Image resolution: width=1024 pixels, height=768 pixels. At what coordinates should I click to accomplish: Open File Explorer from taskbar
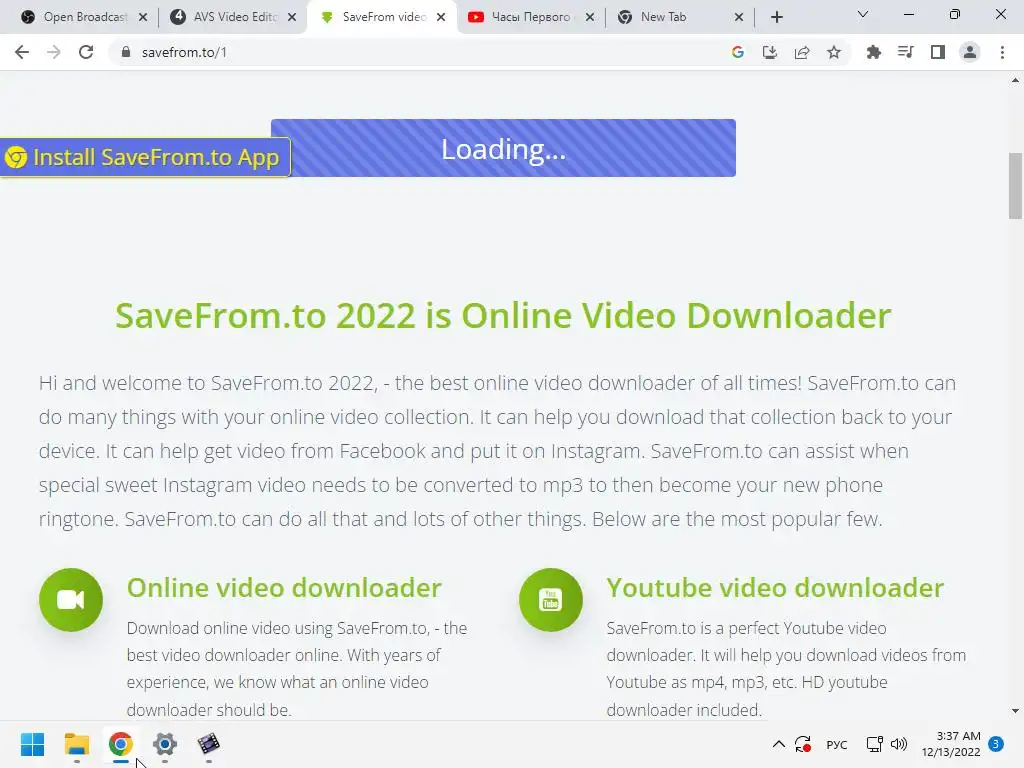(76, 744)
